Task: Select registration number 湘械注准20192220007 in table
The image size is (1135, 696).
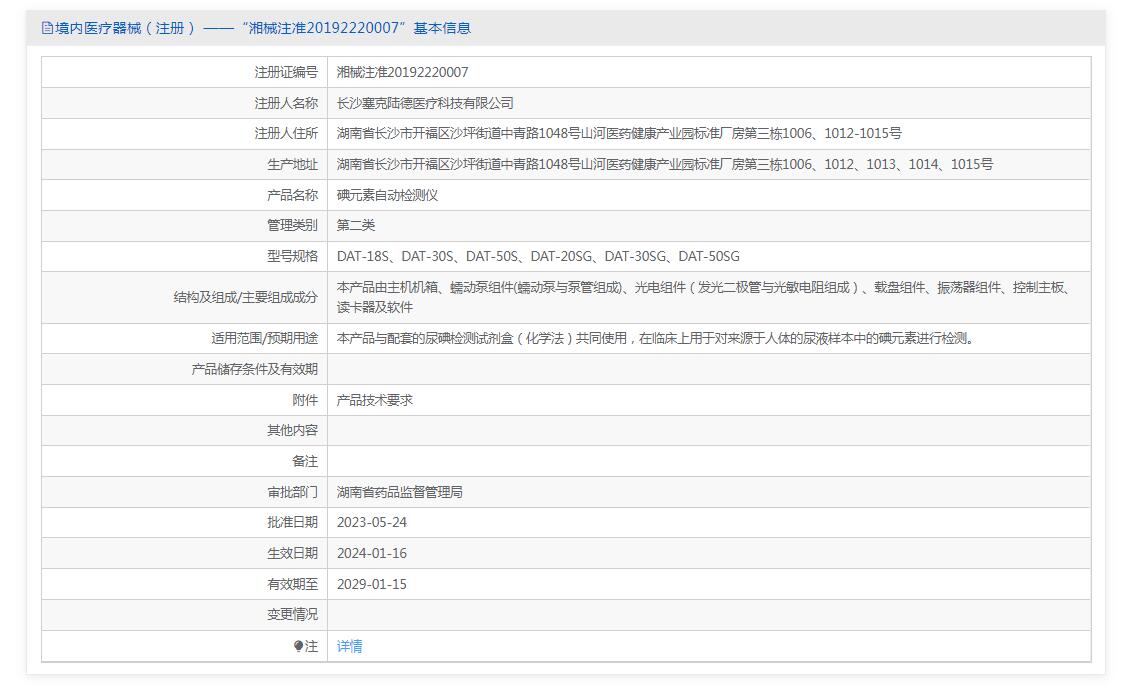Action: 402,72
